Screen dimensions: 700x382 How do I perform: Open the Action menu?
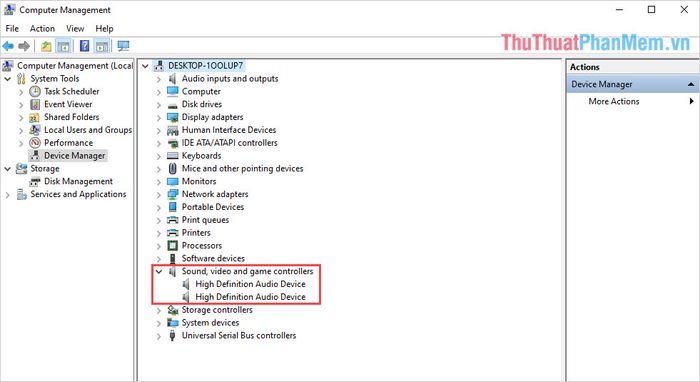(x=42, y=29)
